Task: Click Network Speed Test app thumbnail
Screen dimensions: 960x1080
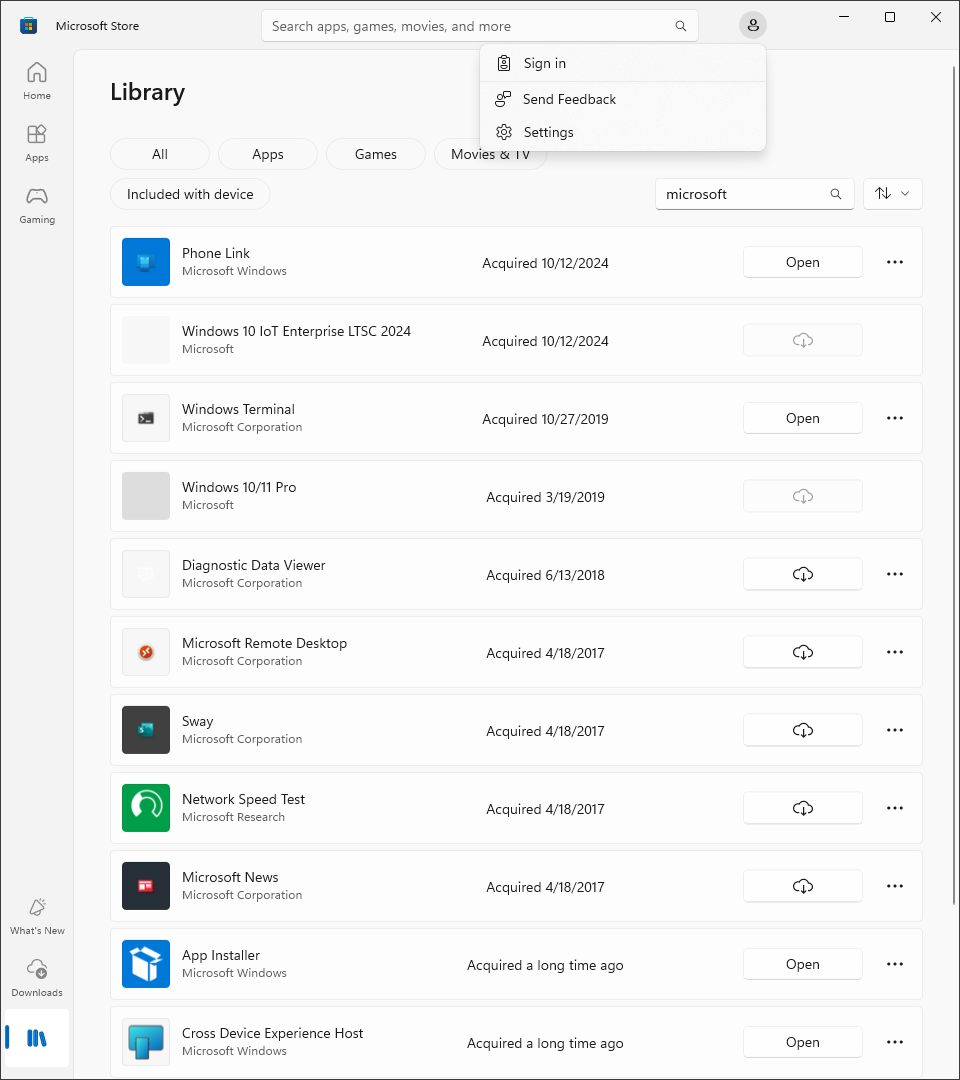Action: click(x=146, y=808)
